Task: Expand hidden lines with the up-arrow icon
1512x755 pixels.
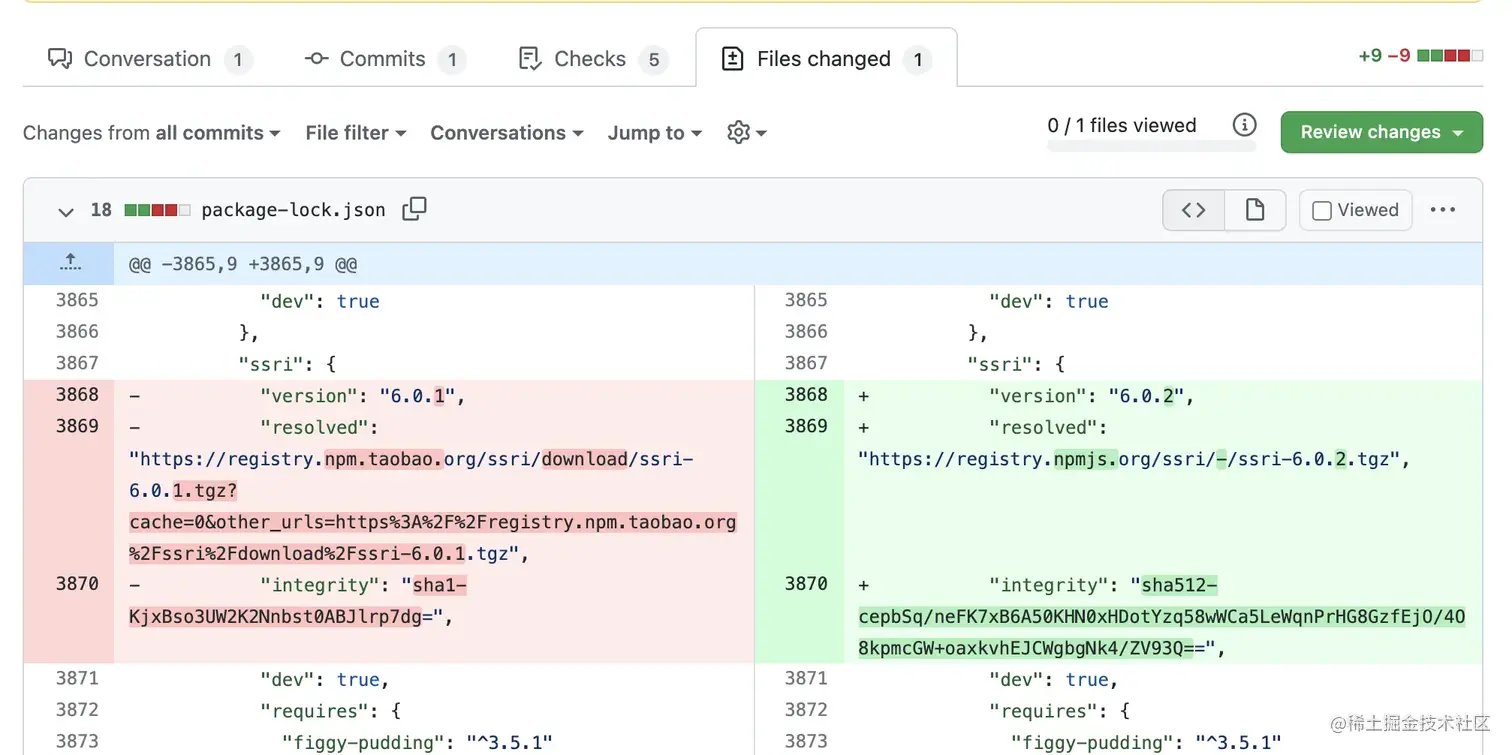Action: 69,262
